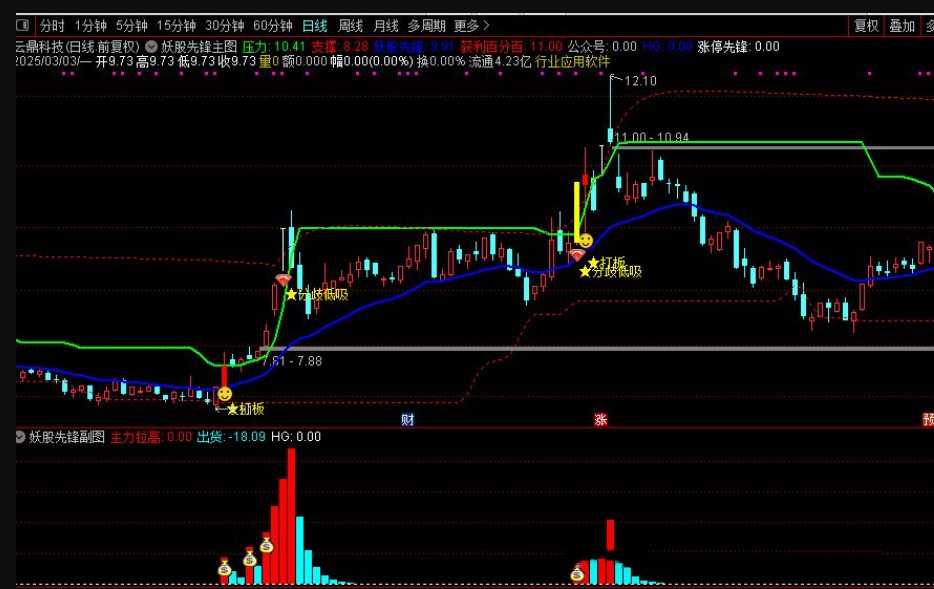Click the red gem icon above left 分歧低吸
This screenshot has height=589, width=934.
283,280
